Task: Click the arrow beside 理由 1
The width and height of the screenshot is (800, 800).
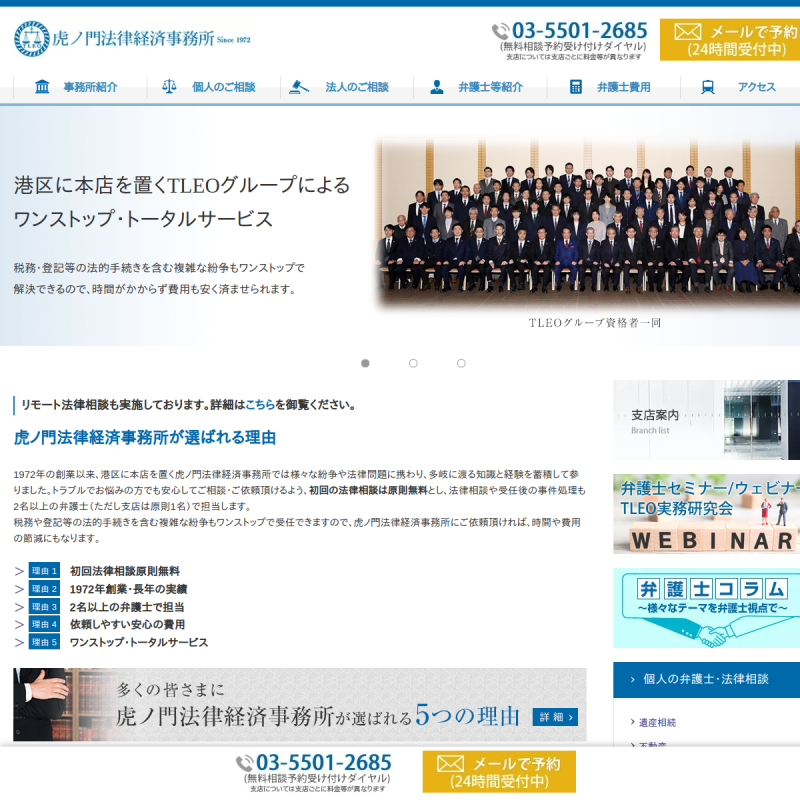Action: (19, 571)
